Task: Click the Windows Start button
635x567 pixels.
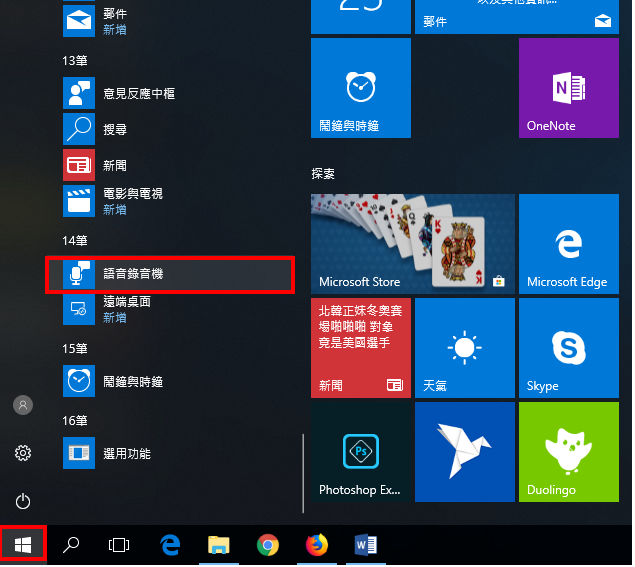Action: tap(23, 546)
